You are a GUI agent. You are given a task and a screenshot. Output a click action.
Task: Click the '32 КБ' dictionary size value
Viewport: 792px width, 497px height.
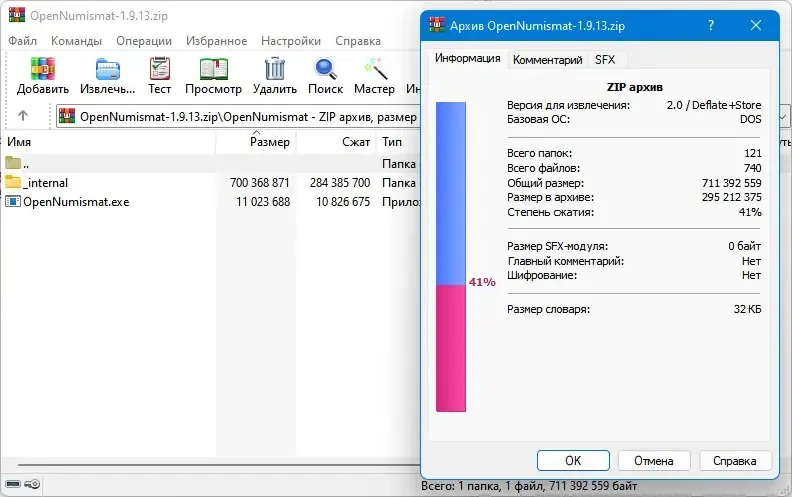748,309
